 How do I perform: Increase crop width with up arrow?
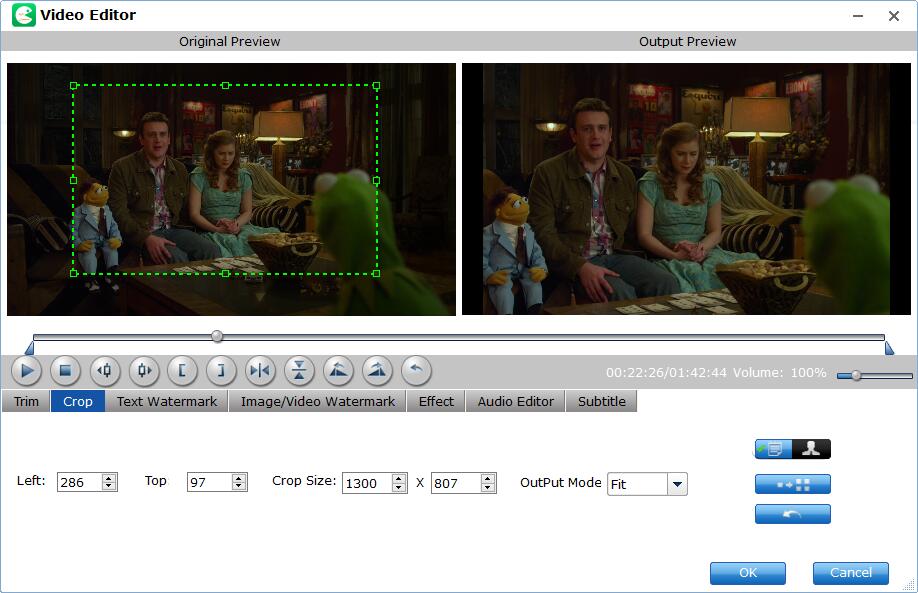pos(399,479)
